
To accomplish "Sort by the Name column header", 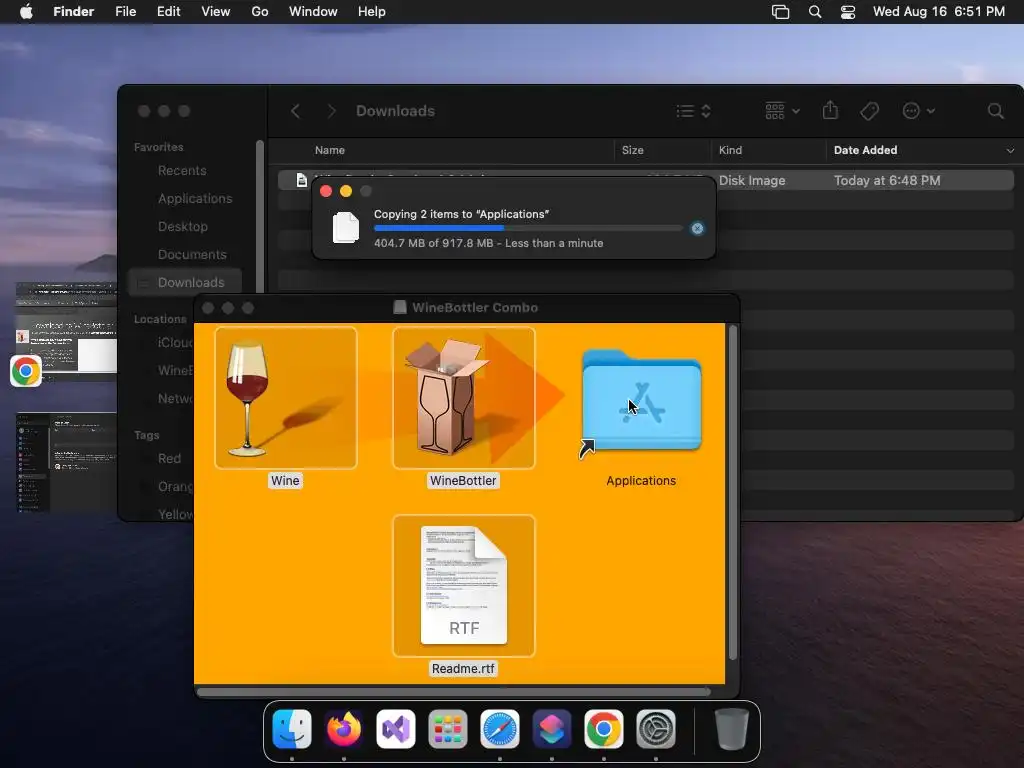I will point(330,150).
